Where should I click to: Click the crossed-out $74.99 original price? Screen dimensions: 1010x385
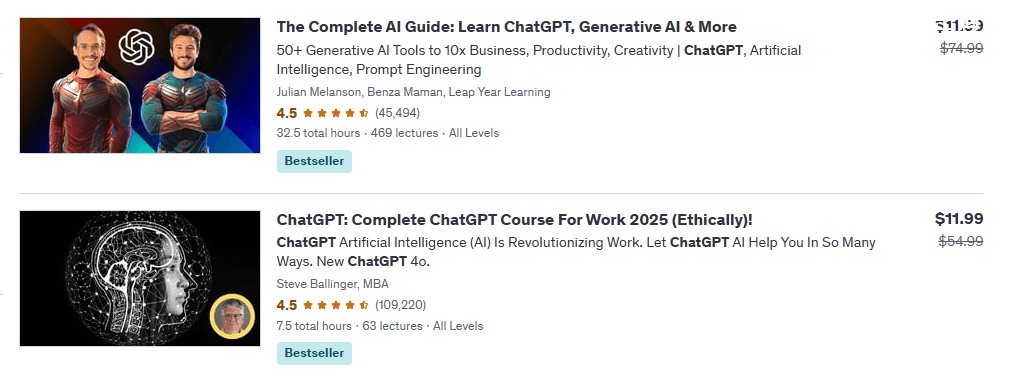[962, 48]
